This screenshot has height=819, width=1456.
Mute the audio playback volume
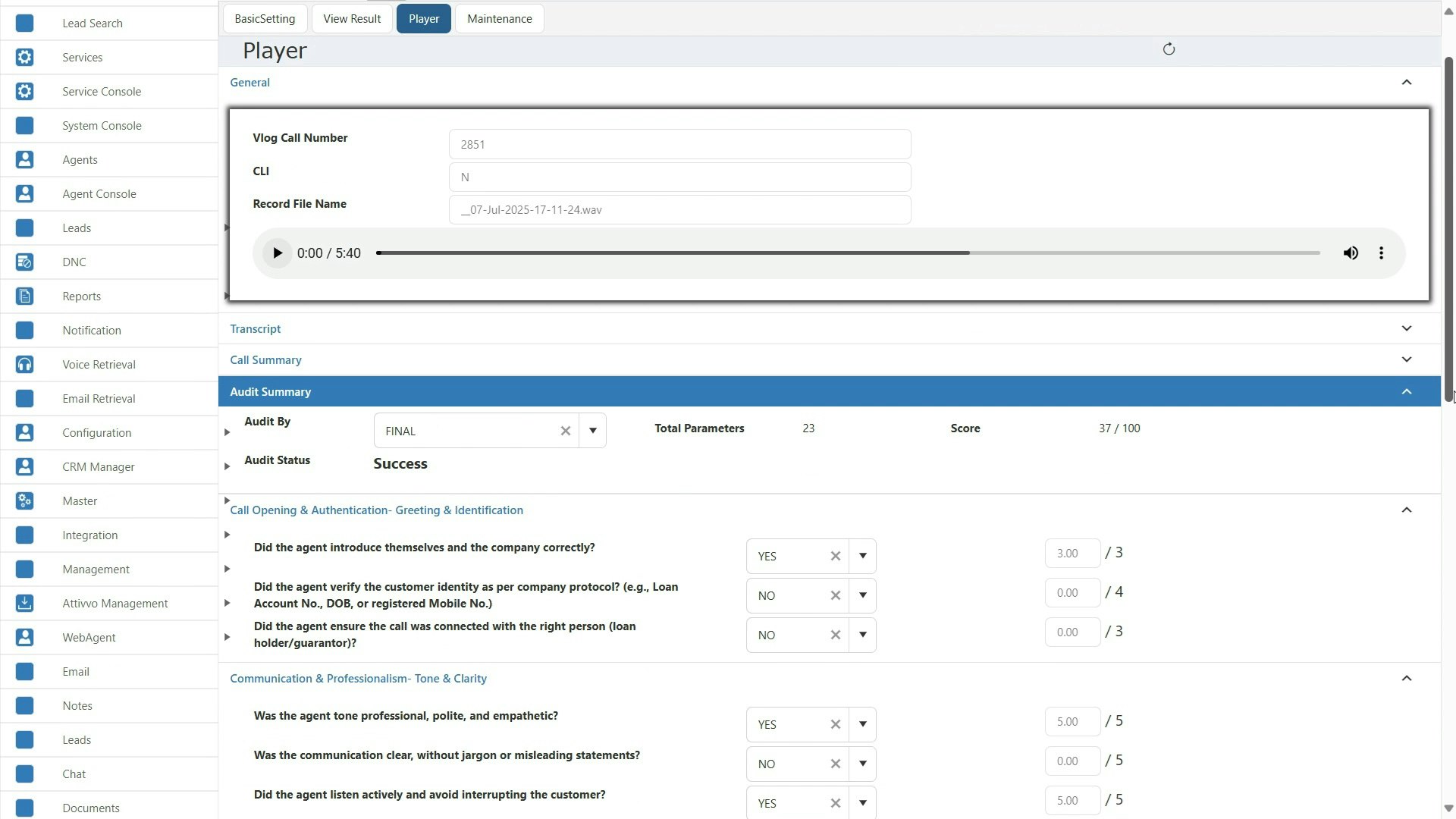point(1351,253)
